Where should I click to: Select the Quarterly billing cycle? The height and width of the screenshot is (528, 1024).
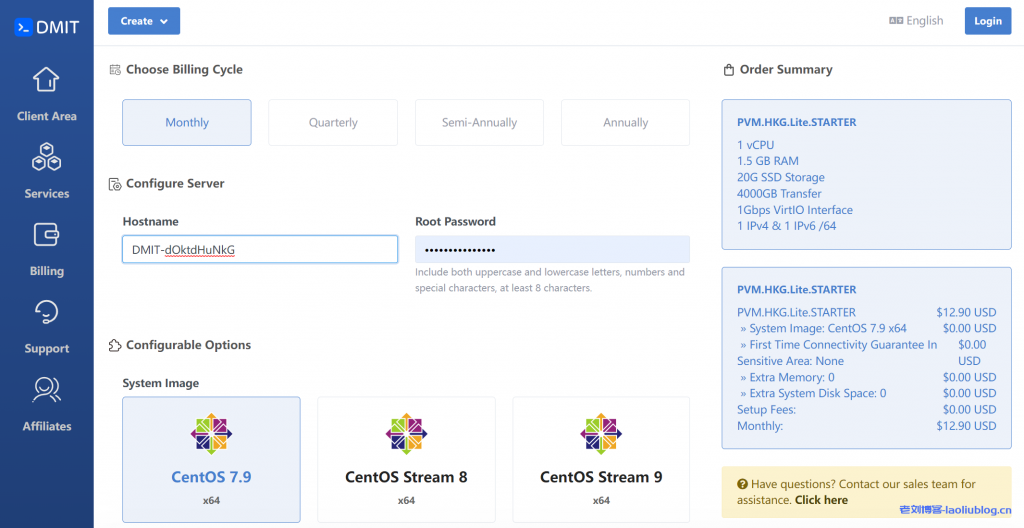point(333,122)
